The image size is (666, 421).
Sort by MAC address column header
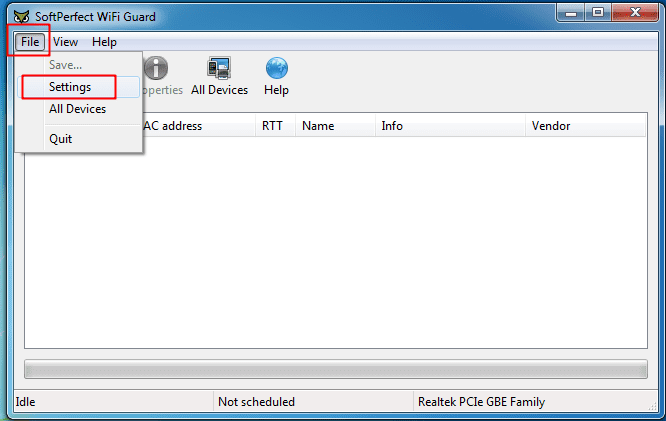(x=199, y=126)
